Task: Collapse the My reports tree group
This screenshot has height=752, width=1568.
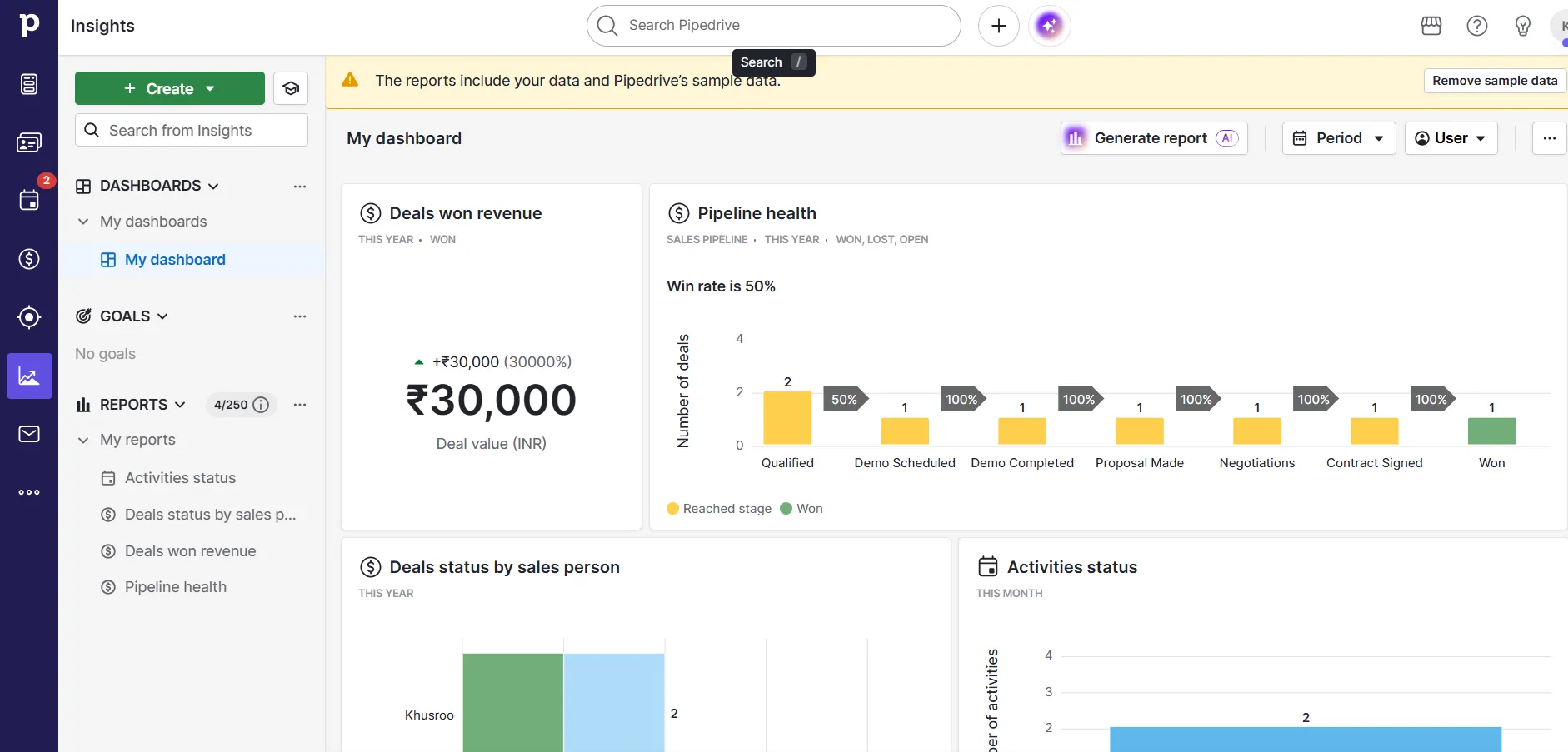Action: click(x=83, y=440)
